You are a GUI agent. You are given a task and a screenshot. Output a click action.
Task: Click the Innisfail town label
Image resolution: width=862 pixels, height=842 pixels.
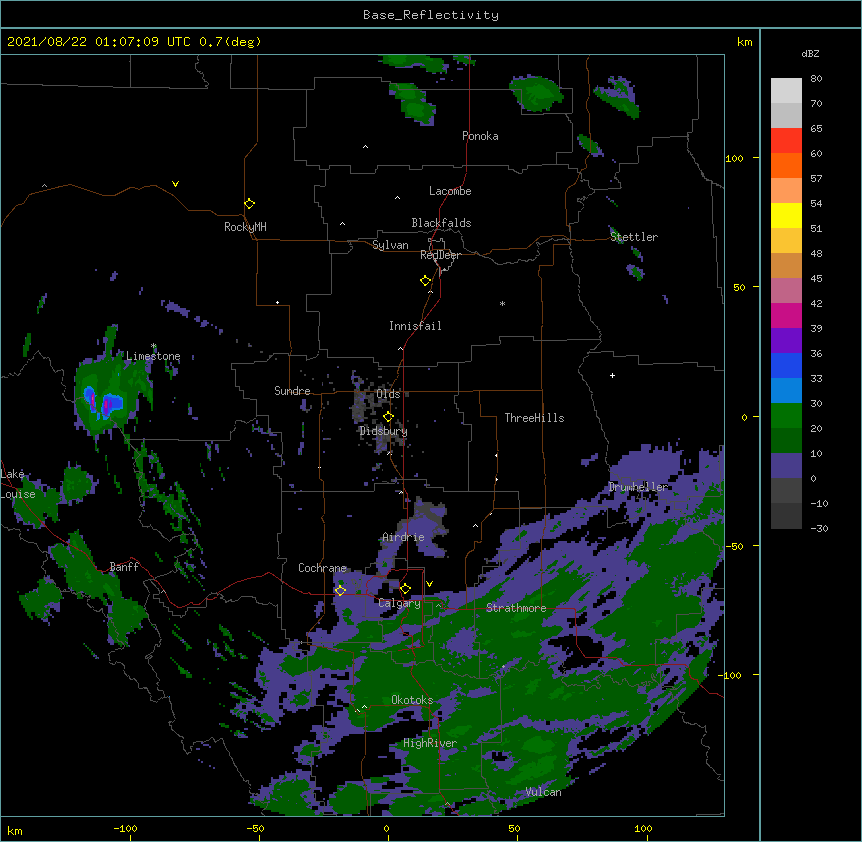point(415,326)
